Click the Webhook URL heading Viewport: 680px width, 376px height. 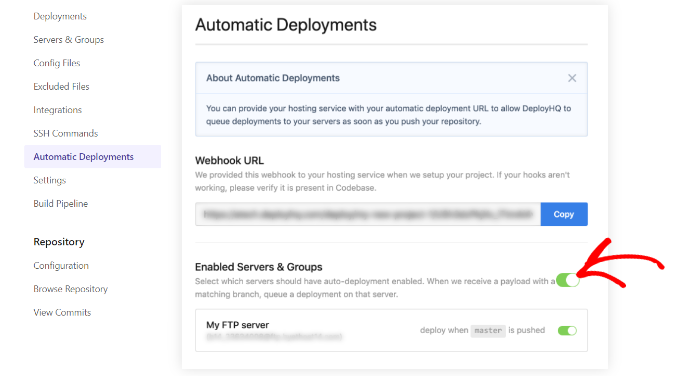click(x=229, y=160)
